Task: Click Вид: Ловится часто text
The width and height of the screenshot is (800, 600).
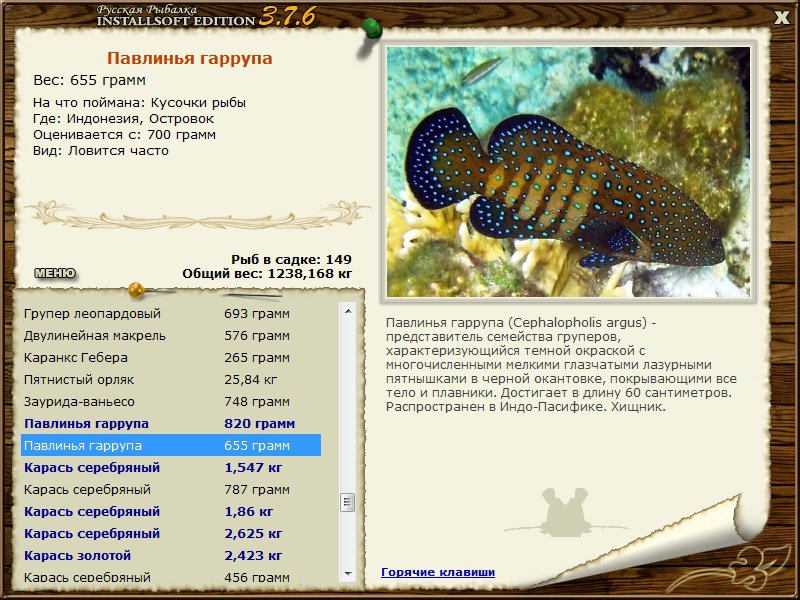Action: [x=101, y=151]
